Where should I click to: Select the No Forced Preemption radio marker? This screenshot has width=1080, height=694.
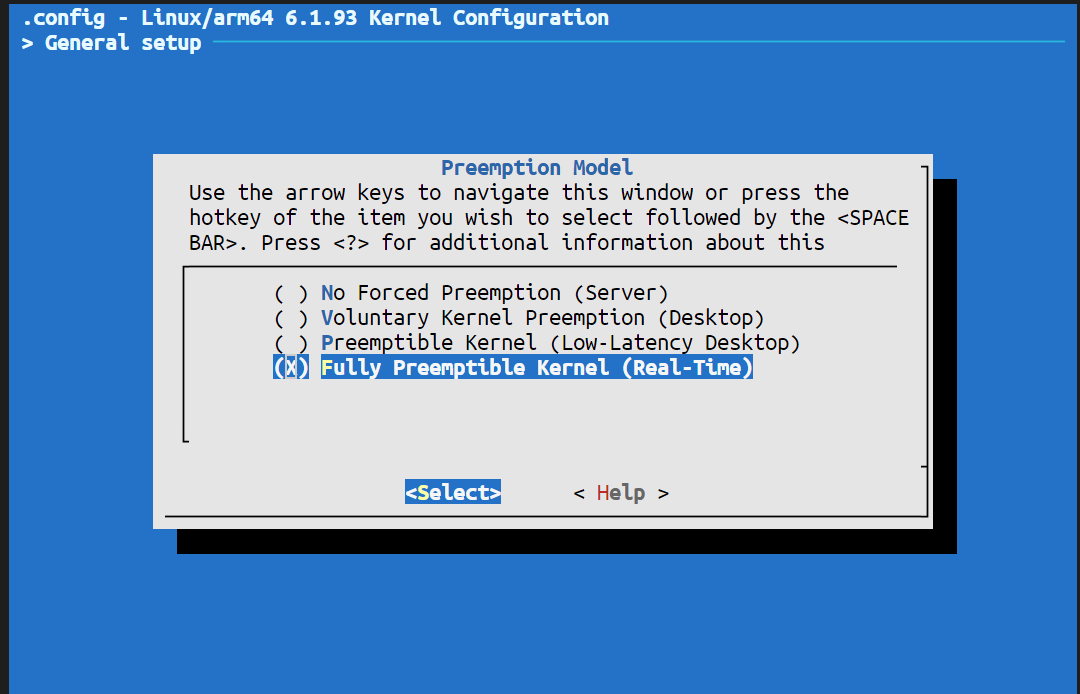290,293
